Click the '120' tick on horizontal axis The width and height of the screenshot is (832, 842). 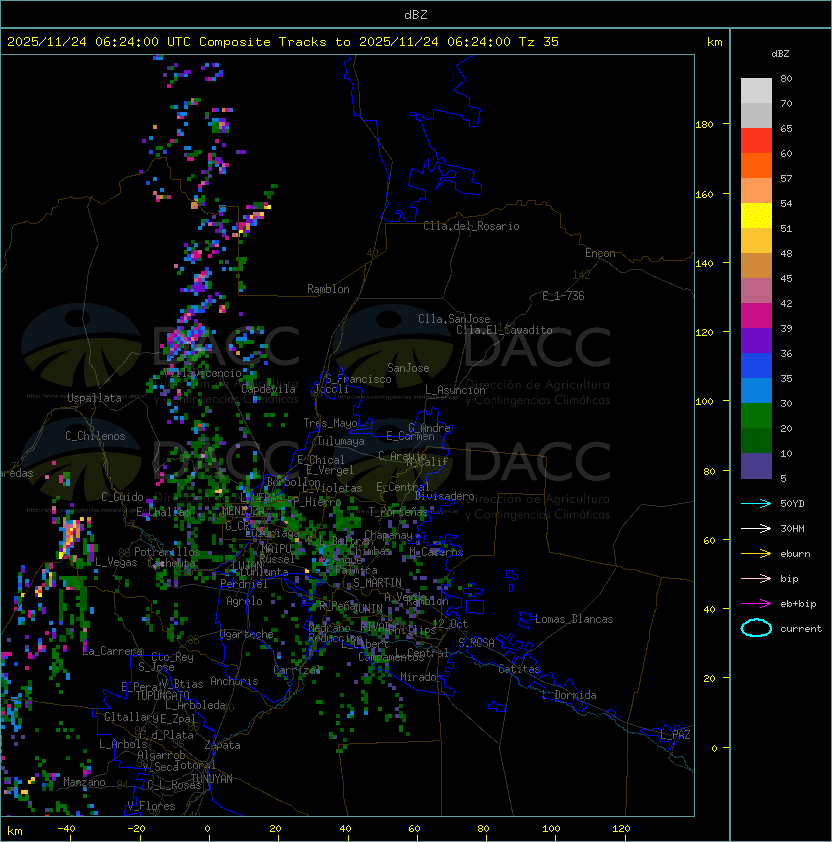coord(621,829)
